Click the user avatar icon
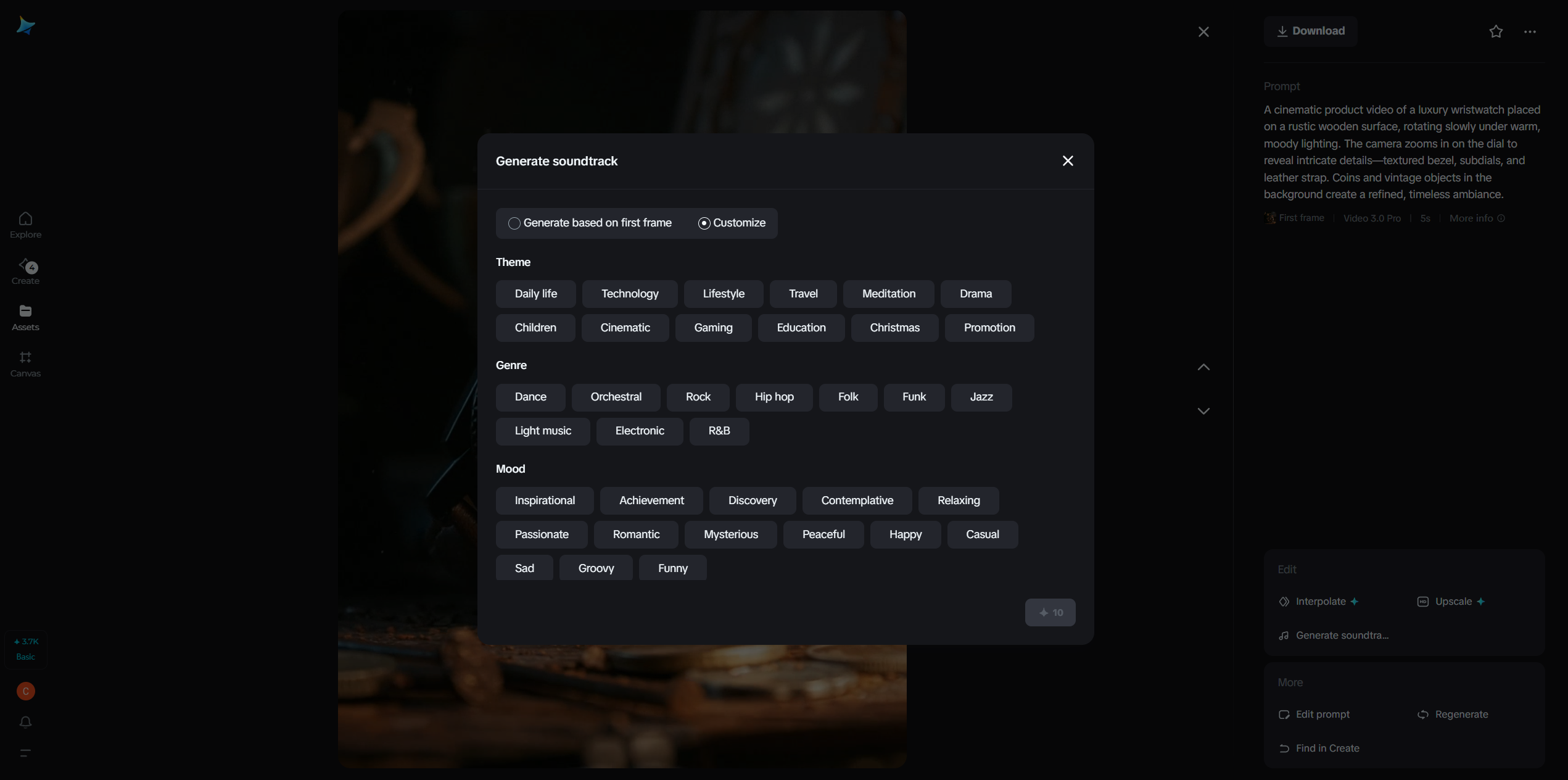This screenshot has width=1568, height=780. [25, 691]
